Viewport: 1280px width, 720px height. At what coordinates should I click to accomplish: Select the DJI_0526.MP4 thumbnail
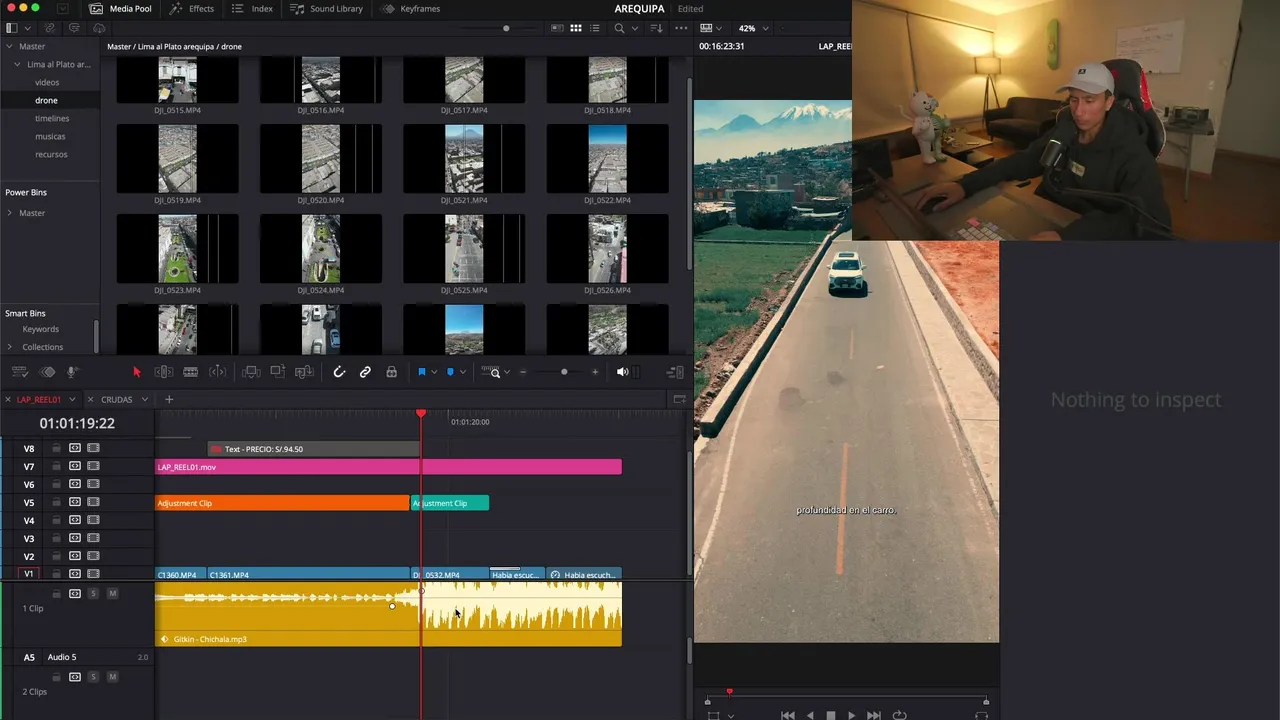click(x=607, y=248)
